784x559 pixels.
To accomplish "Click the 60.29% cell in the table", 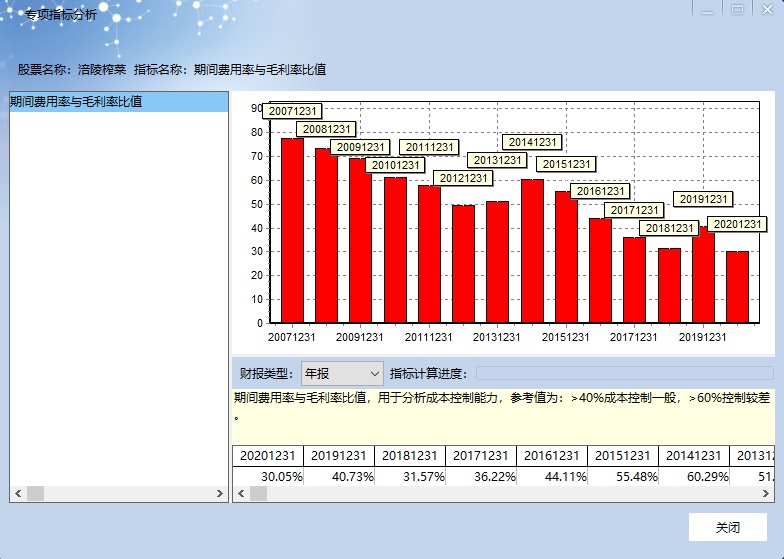I will pyautogui.click(x=693, y=477).
